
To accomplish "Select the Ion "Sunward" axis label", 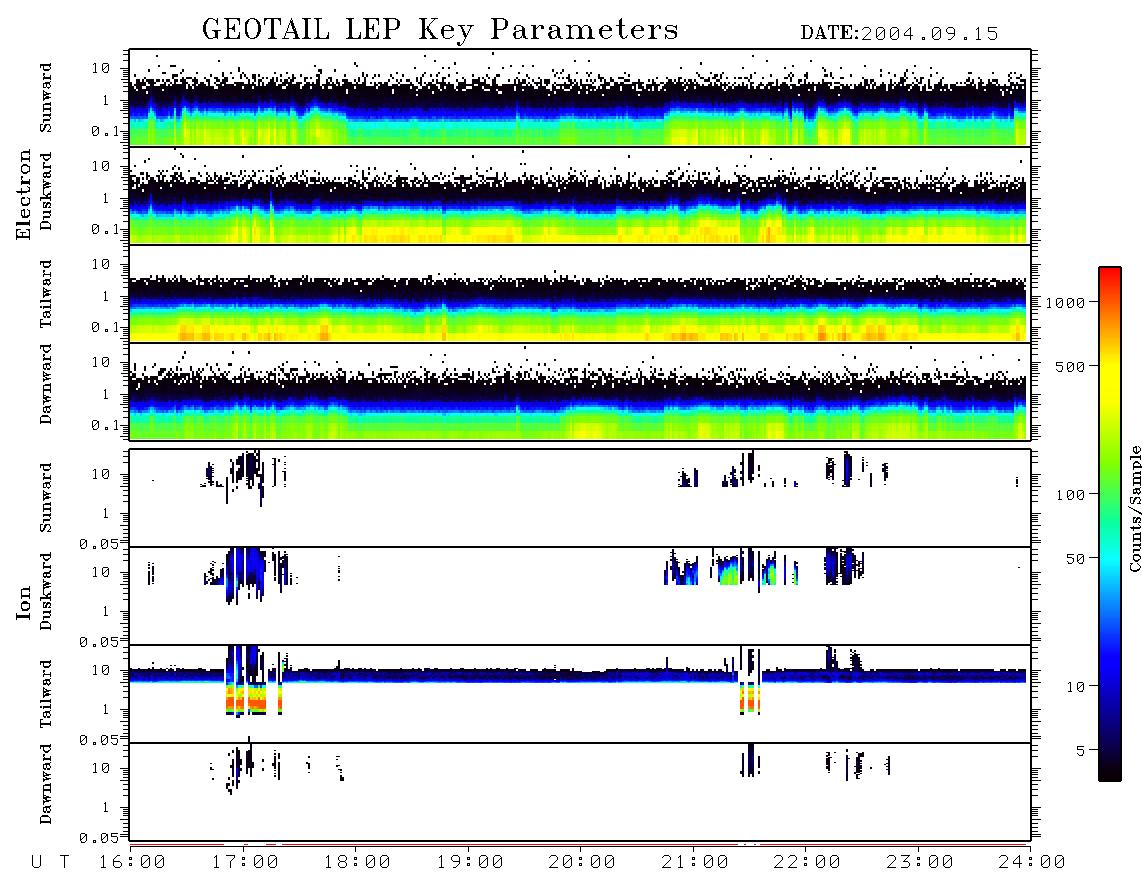I will point(46,498).
